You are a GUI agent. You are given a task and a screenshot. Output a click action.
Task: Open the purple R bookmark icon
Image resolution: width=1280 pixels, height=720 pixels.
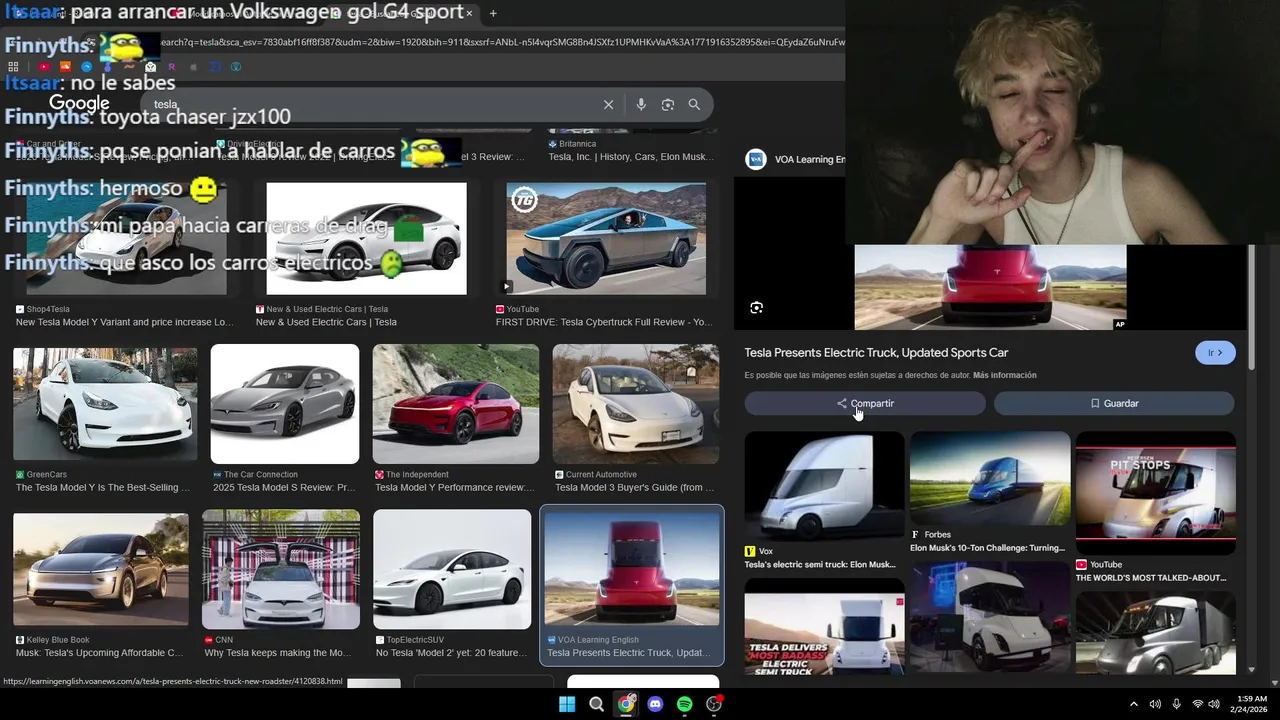click(171, 67)
